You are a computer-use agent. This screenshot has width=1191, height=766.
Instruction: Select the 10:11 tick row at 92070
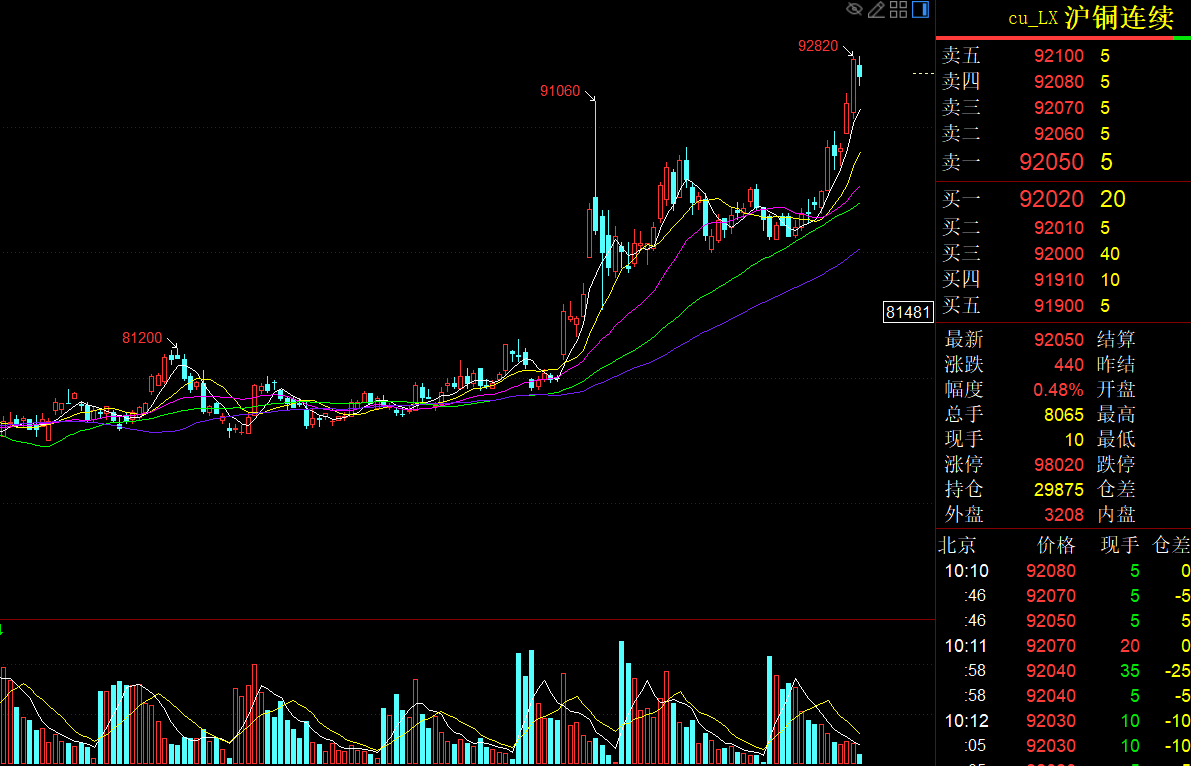(1050, 646)
